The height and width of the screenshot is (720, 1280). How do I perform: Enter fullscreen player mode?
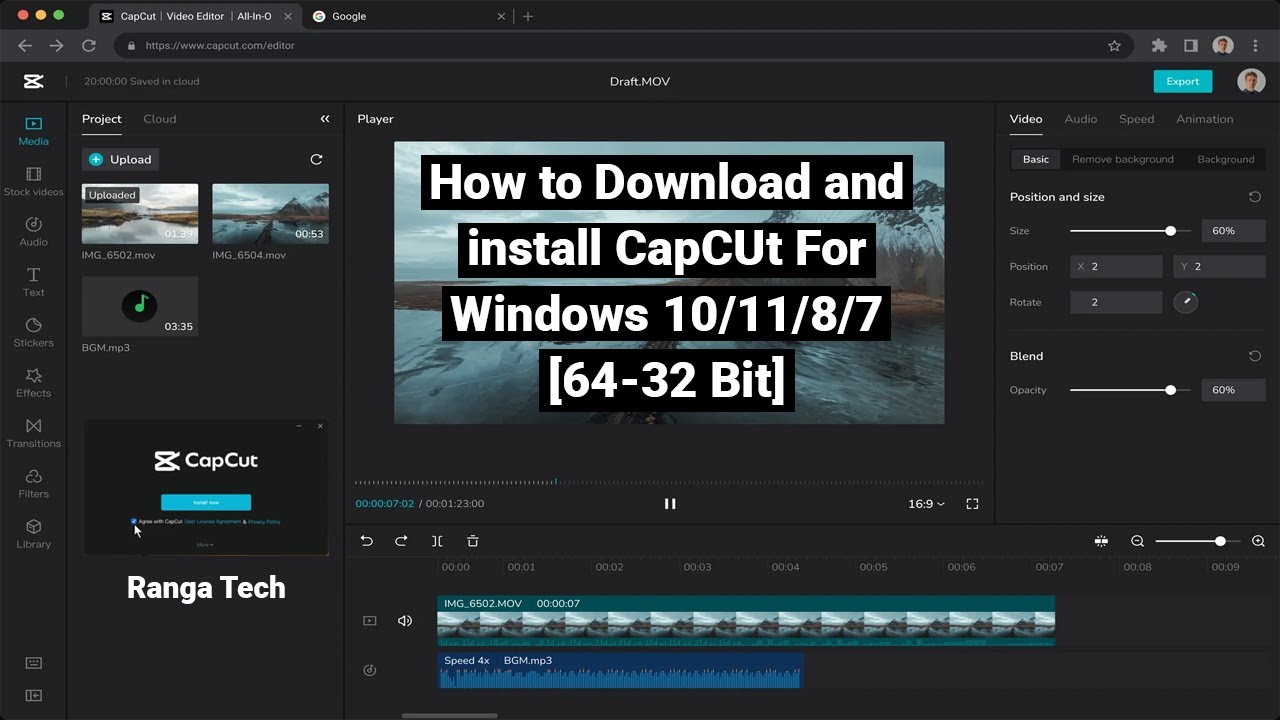(x=972, y=504)
